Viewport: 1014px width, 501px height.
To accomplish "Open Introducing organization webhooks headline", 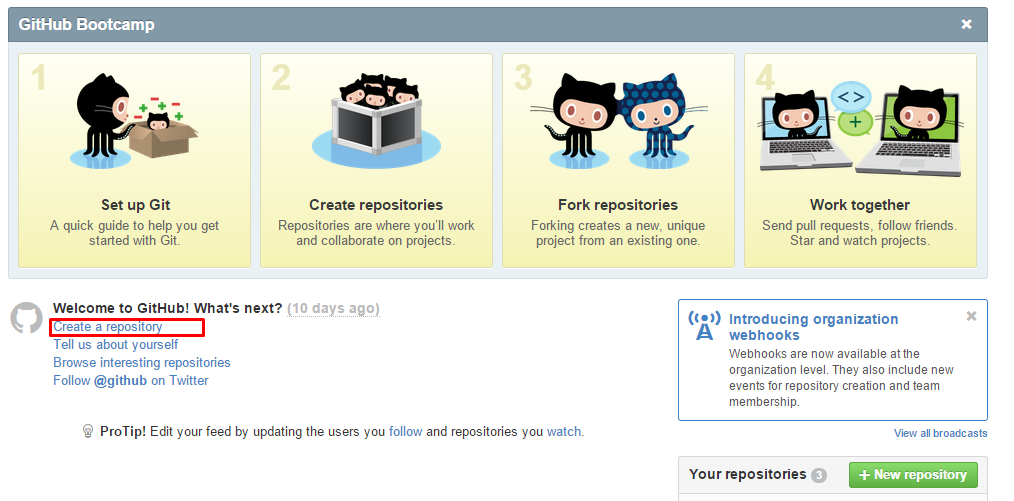I will (x=814, y=327).
